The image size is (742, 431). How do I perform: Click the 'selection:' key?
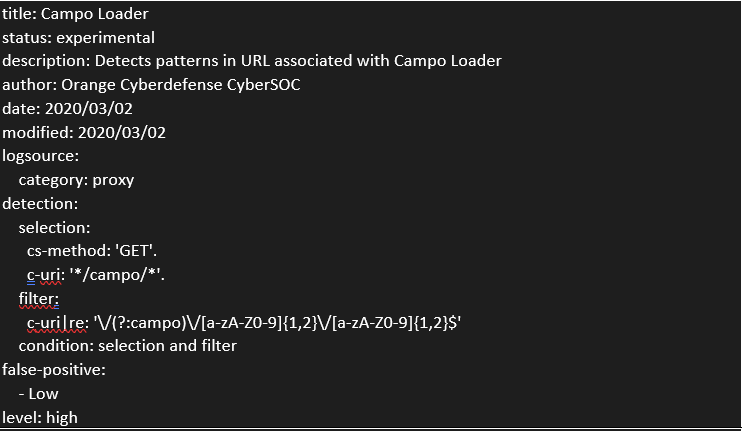coord(54,228)
